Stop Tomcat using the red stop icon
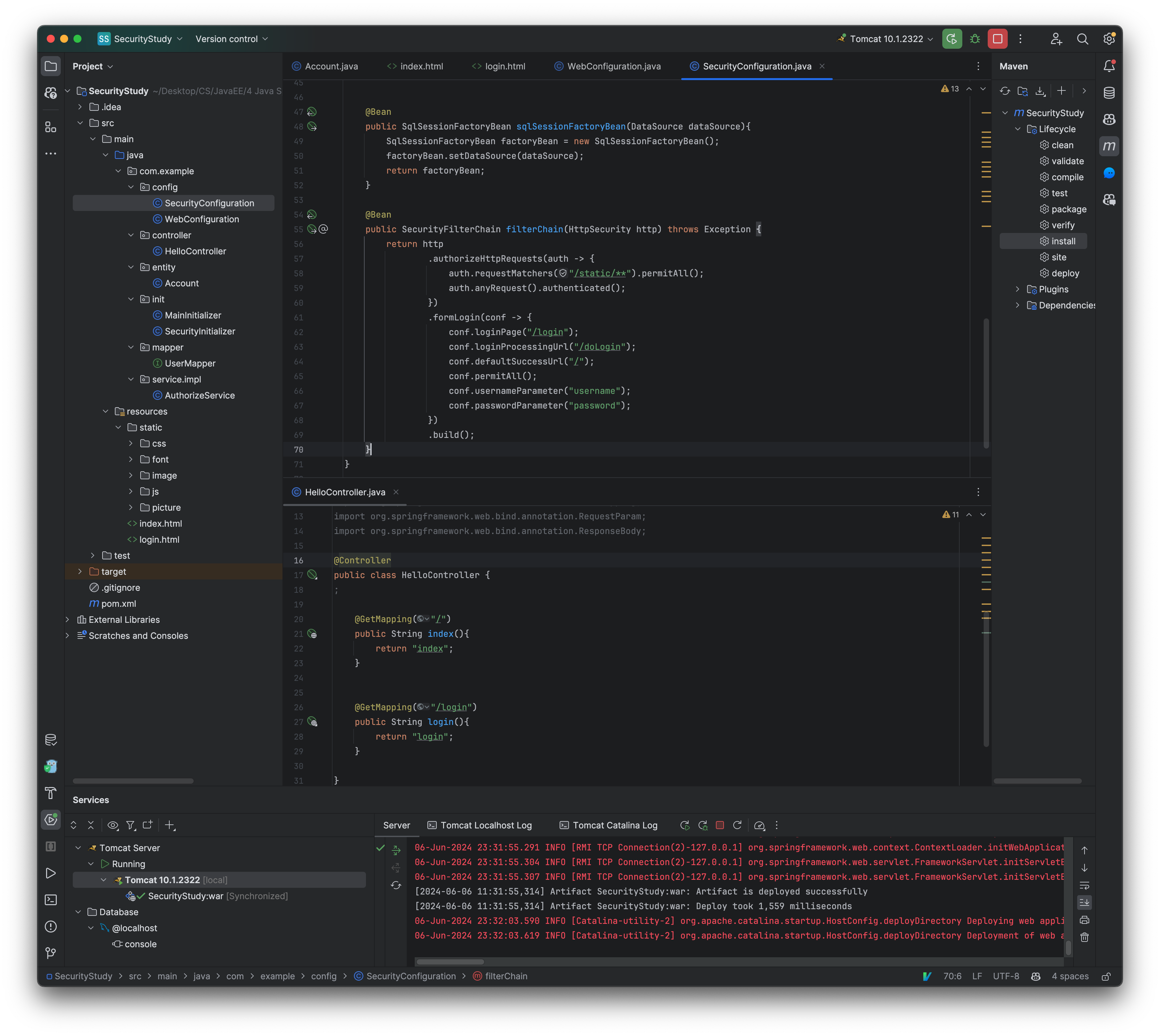This screenshot has height=1036, width=1160. coord(997,39)
